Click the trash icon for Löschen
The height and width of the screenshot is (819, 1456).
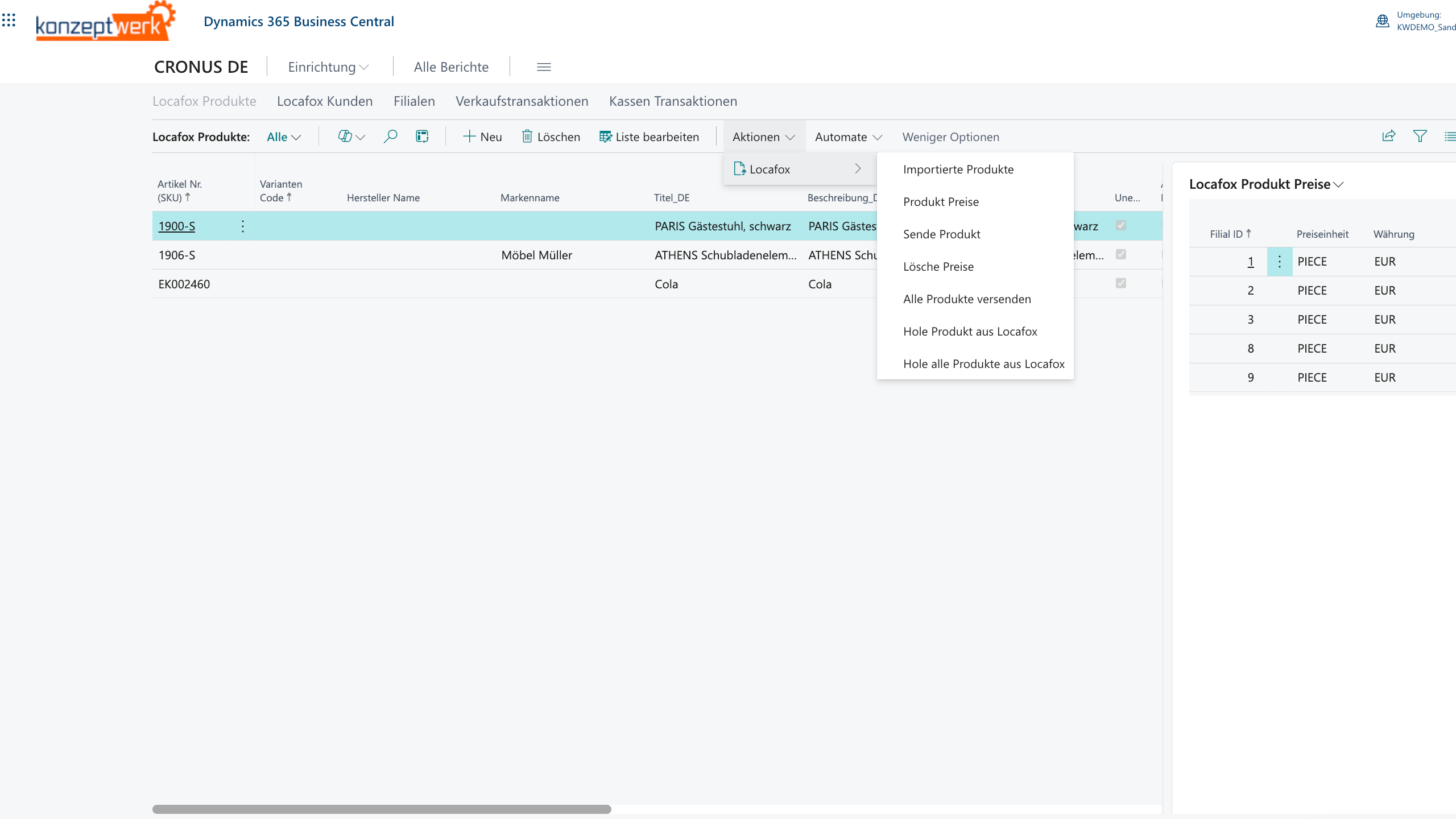point(527,136)
